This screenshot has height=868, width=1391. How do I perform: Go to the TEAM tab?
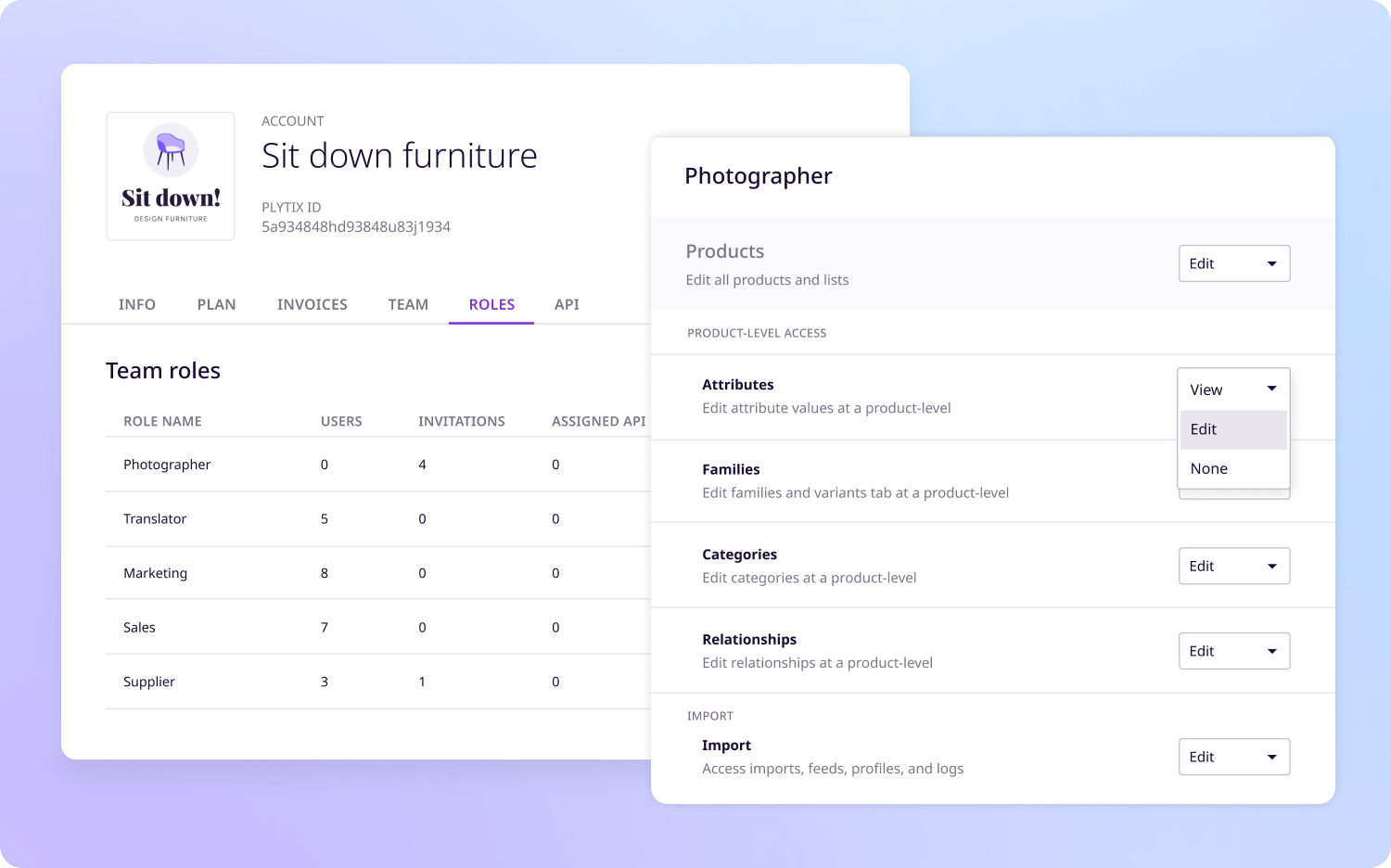coord(408,304)
